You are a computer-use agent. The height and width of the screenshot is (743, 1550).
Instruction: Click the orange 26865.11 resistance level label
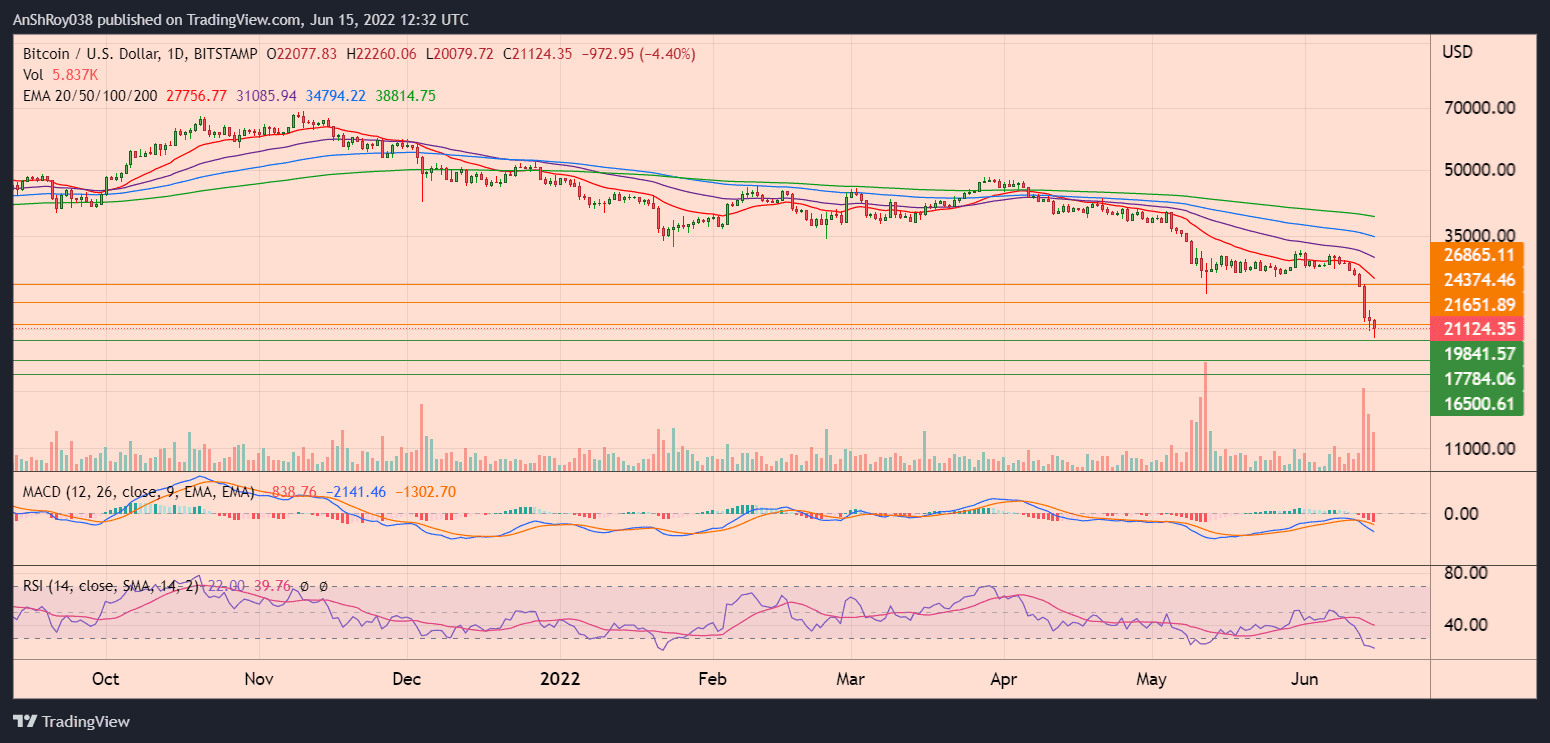coord(1478,256)
